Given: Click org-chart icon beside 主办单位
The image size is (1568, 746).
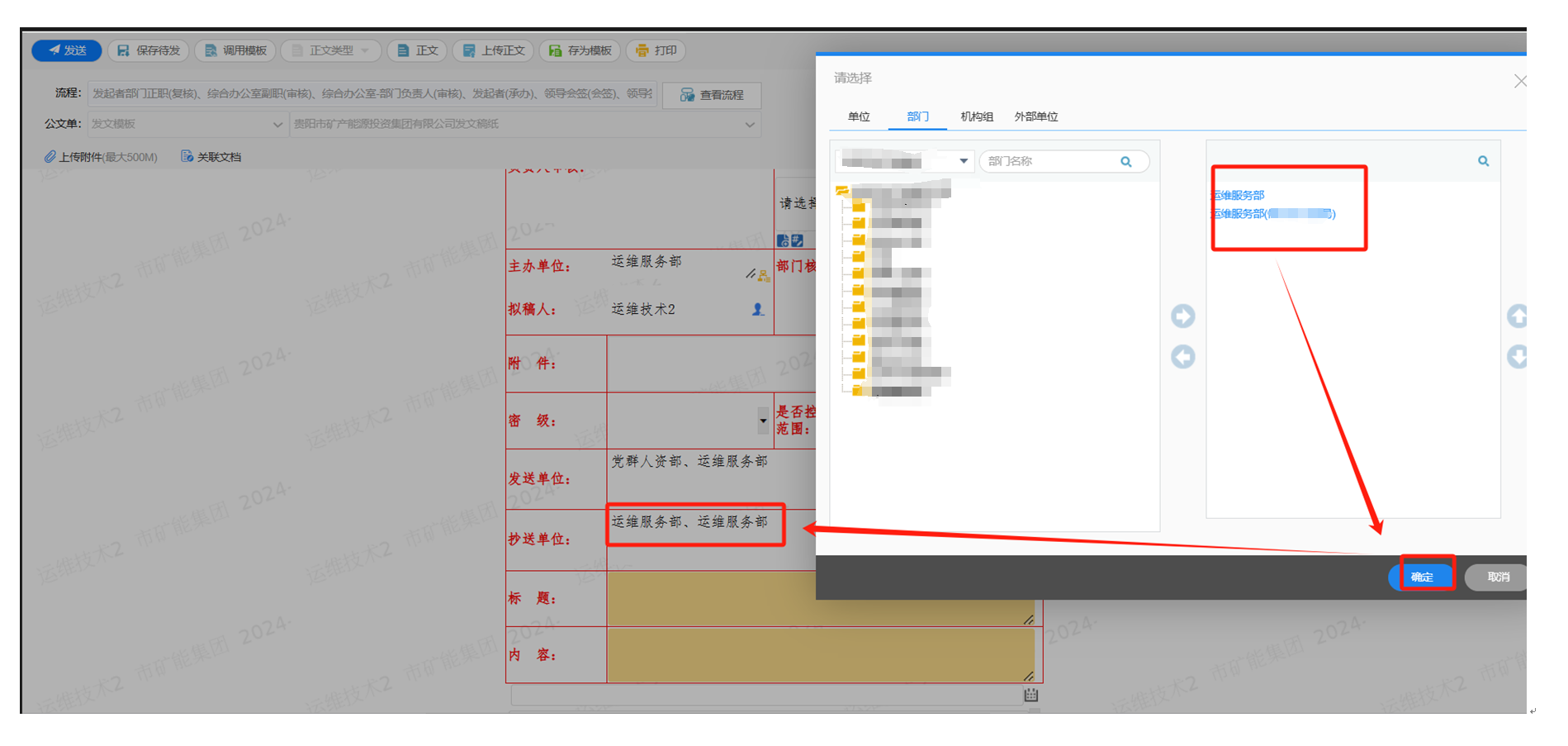Looking at the screenshot, I should coord(763,275).
